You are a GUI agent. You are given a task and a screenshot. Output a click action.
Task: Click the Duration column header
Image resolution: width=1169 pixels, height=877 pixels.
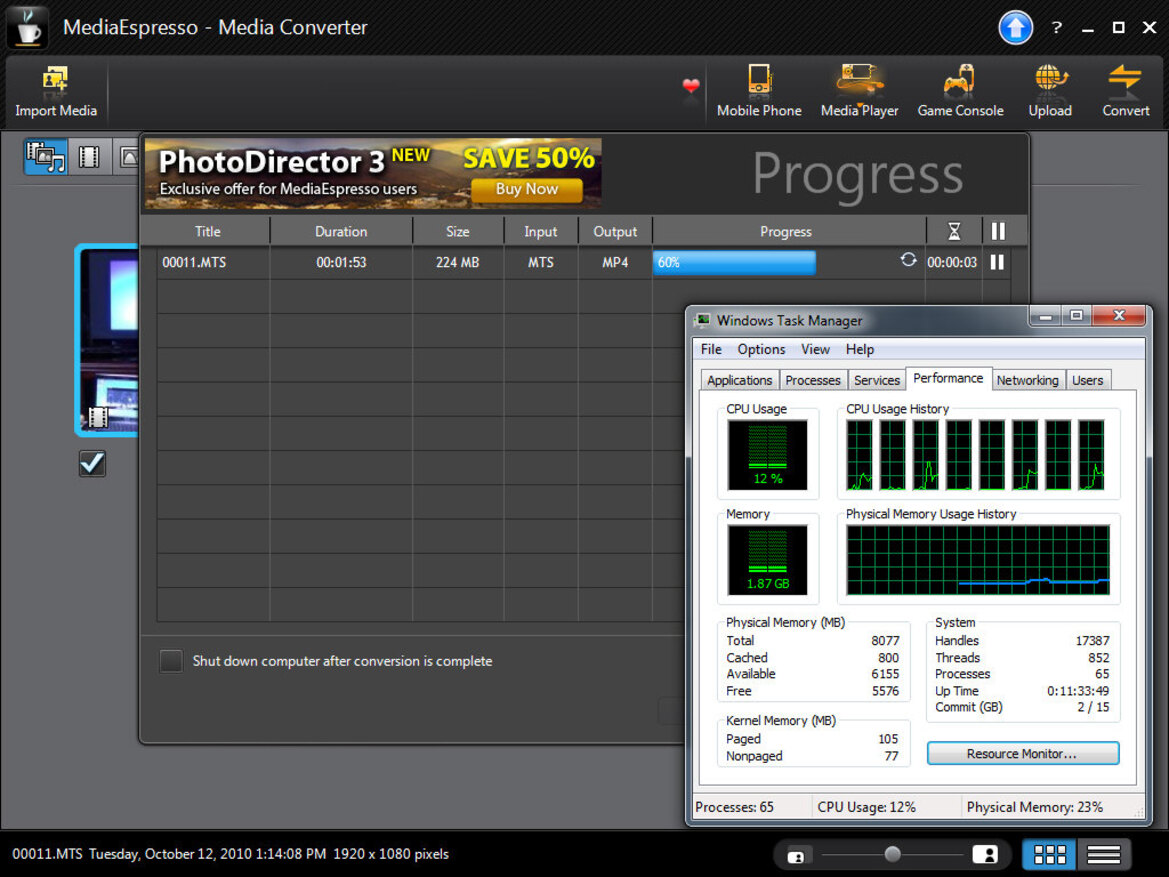pyautogui.click(x=341, y=232)
